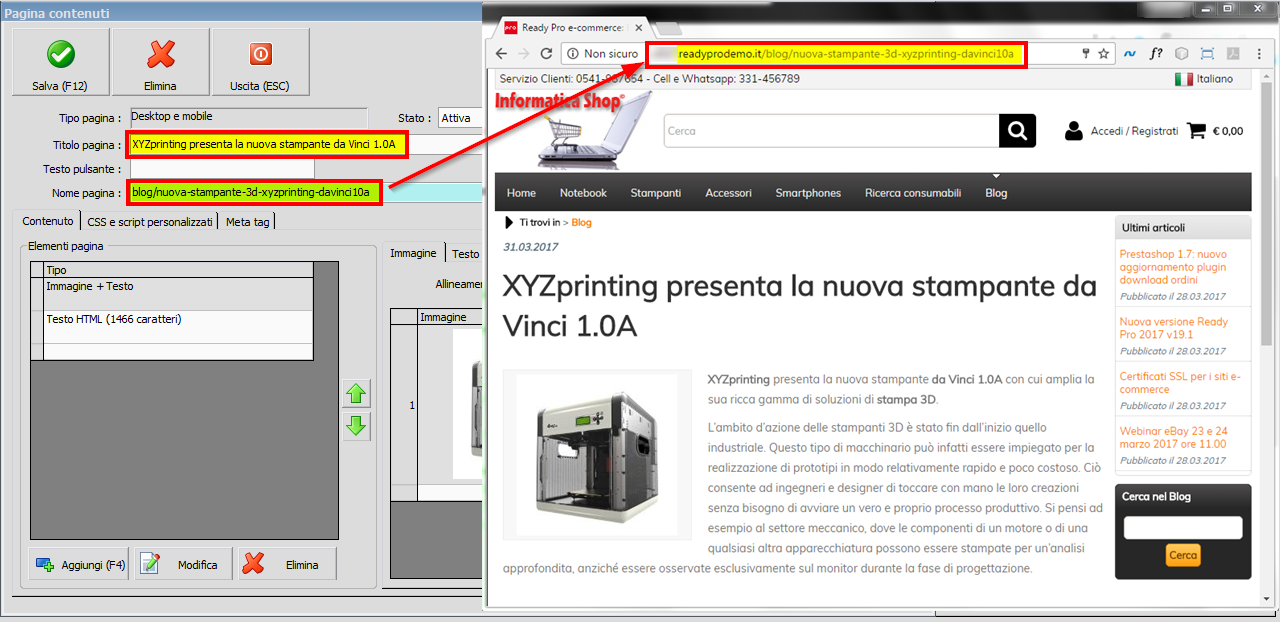Select the Testo HTML (1466 caratteri) row
Image resolution: width=1280 pixels, height=622 pixels.
pos(178,326)
